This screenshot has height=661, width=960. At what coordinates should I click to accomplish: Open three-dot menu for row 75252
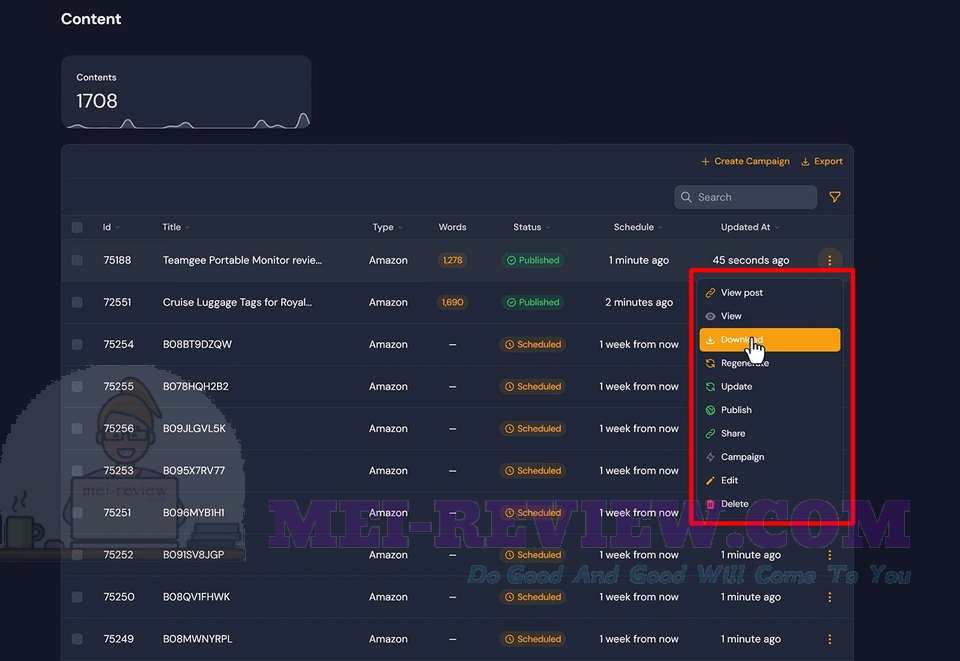(830, 555)
